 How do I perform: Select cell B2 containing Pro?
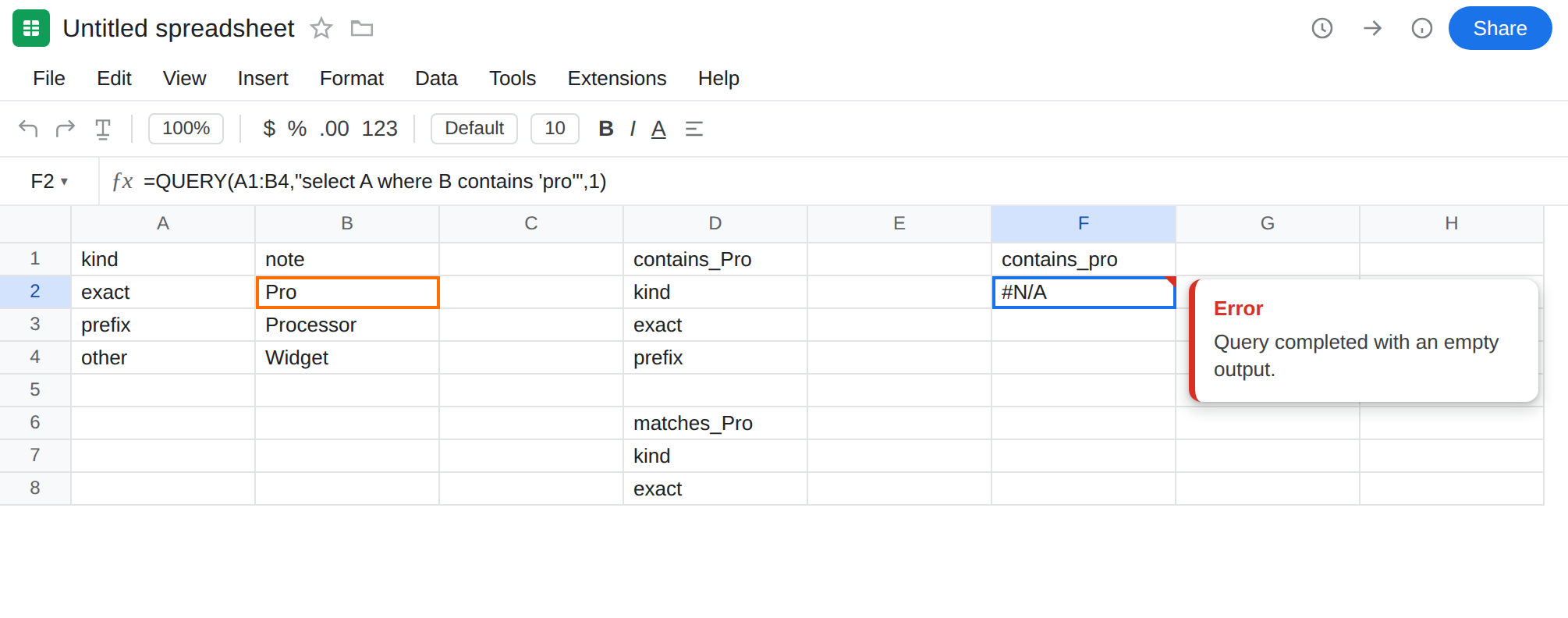tap(347, 293)
